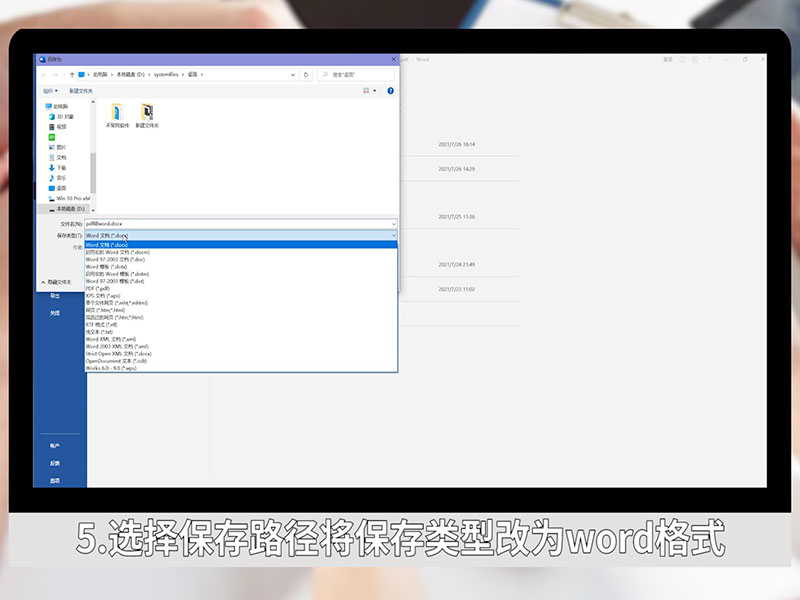Open Account (帐户) in Word backstage
The width and height of the screenshot is (800, 600).
coord(55,445)
